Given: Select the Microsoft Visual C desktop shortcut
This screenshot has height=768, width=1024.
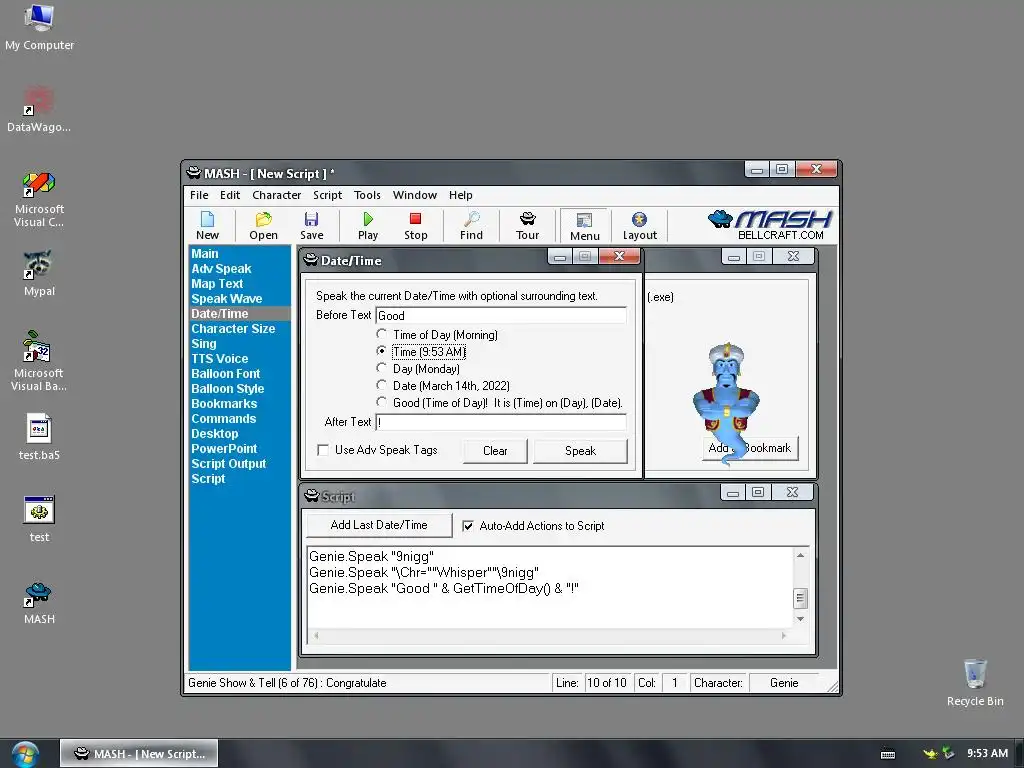Looking at the screenshot, I should click(39, 200).
